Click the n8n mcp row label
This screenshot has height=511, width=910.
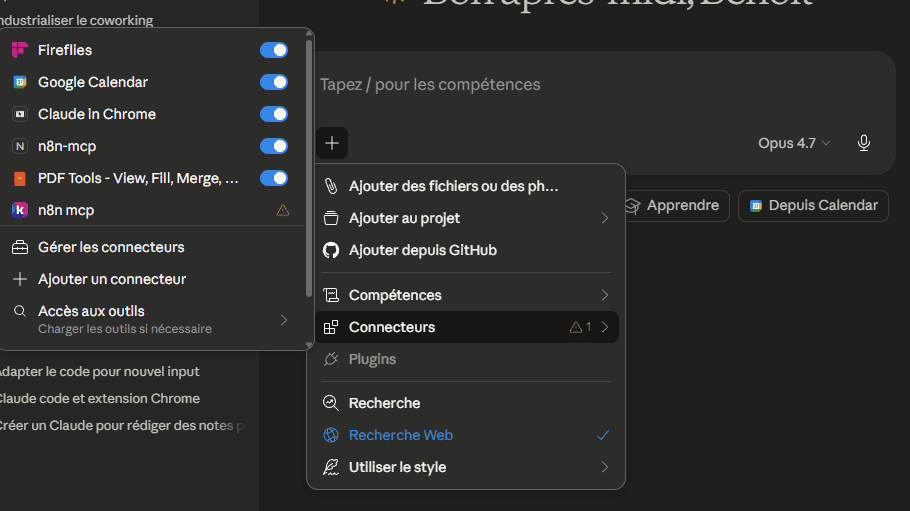[66, 210]
